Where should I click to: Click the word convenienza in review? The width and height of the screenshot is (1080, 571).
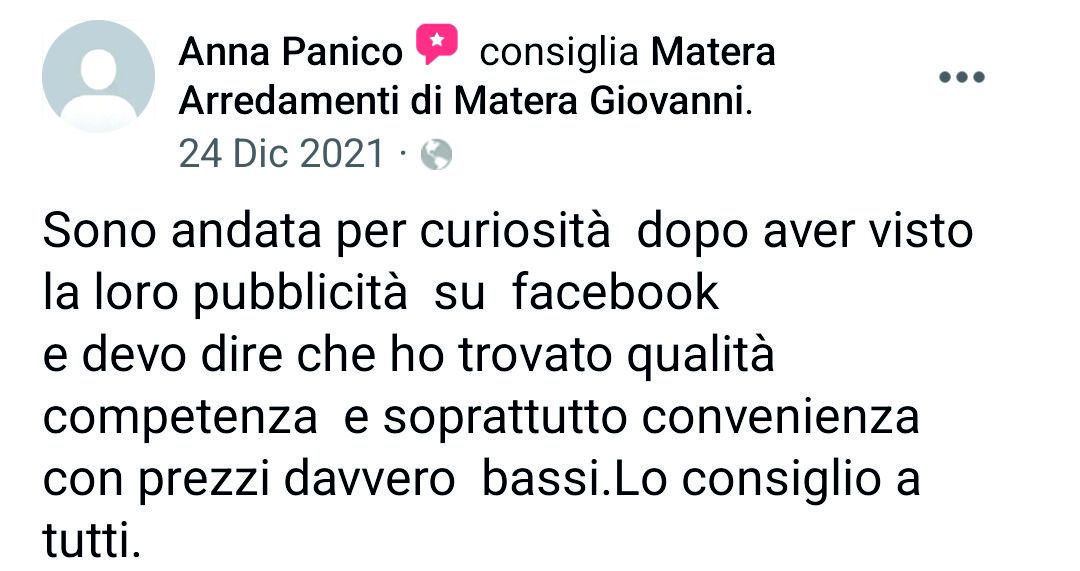coord(780,417)
